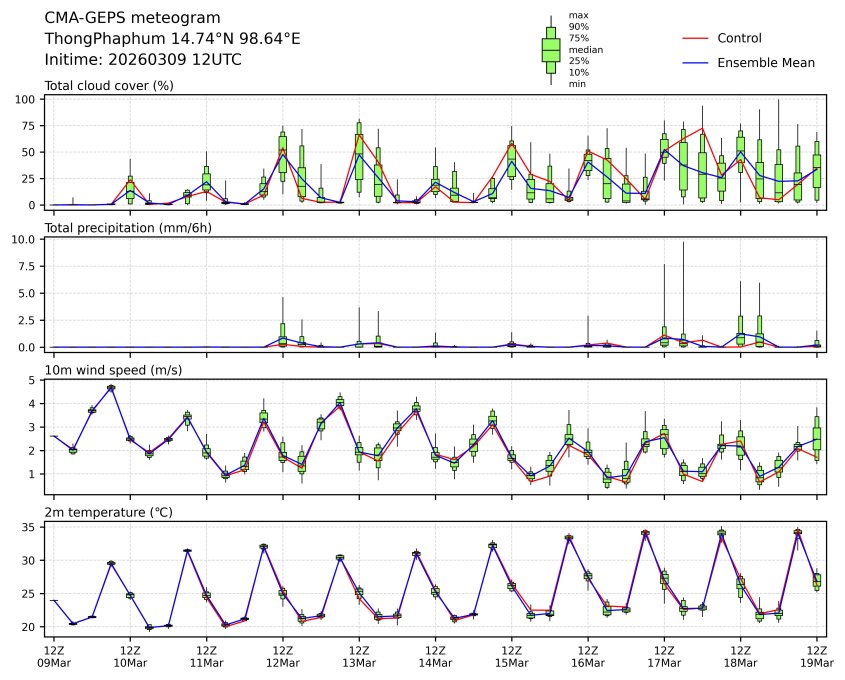The image size is (845, 680).
Task: Click the 12Z 15Mar time axis label
Action: click(511, 655)
